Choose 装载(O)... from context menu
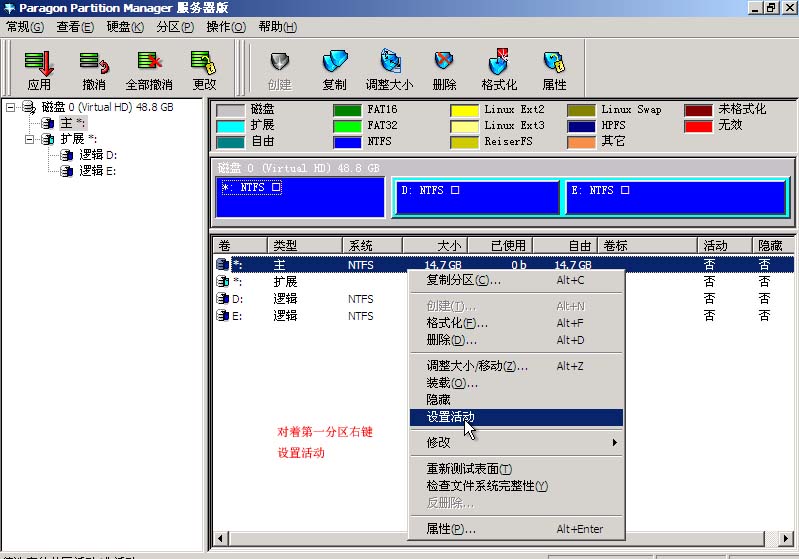Screen dimensions: 799x559 point(516,383)
